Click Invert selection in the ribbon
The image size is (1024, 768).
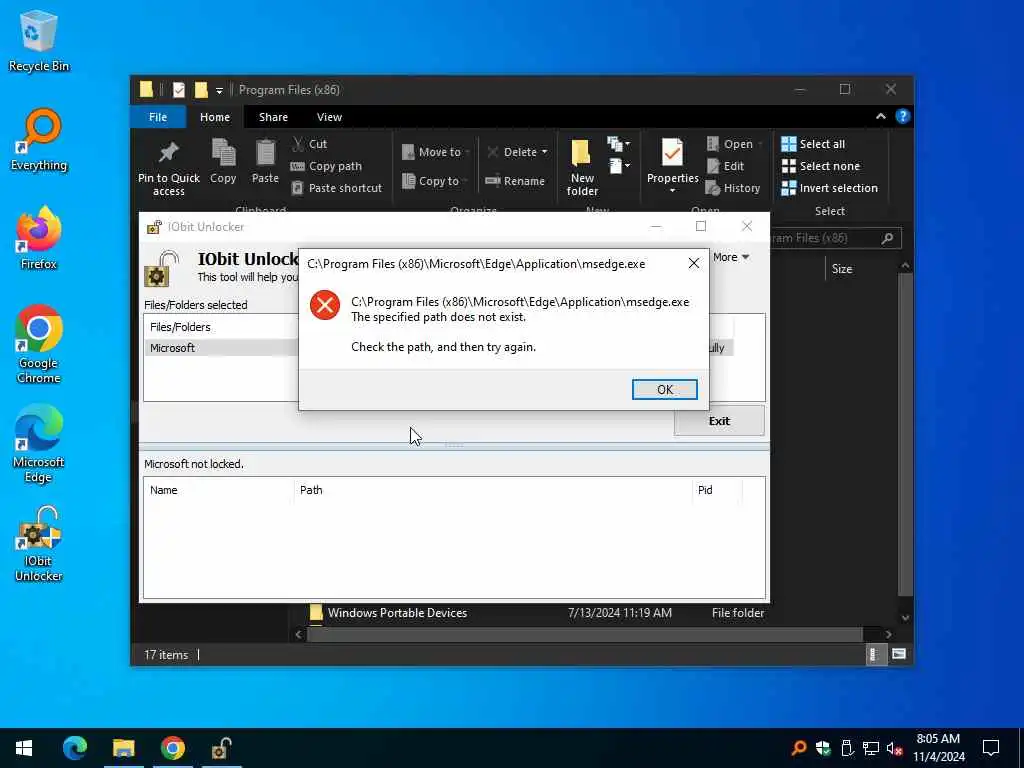pos(829,188)
